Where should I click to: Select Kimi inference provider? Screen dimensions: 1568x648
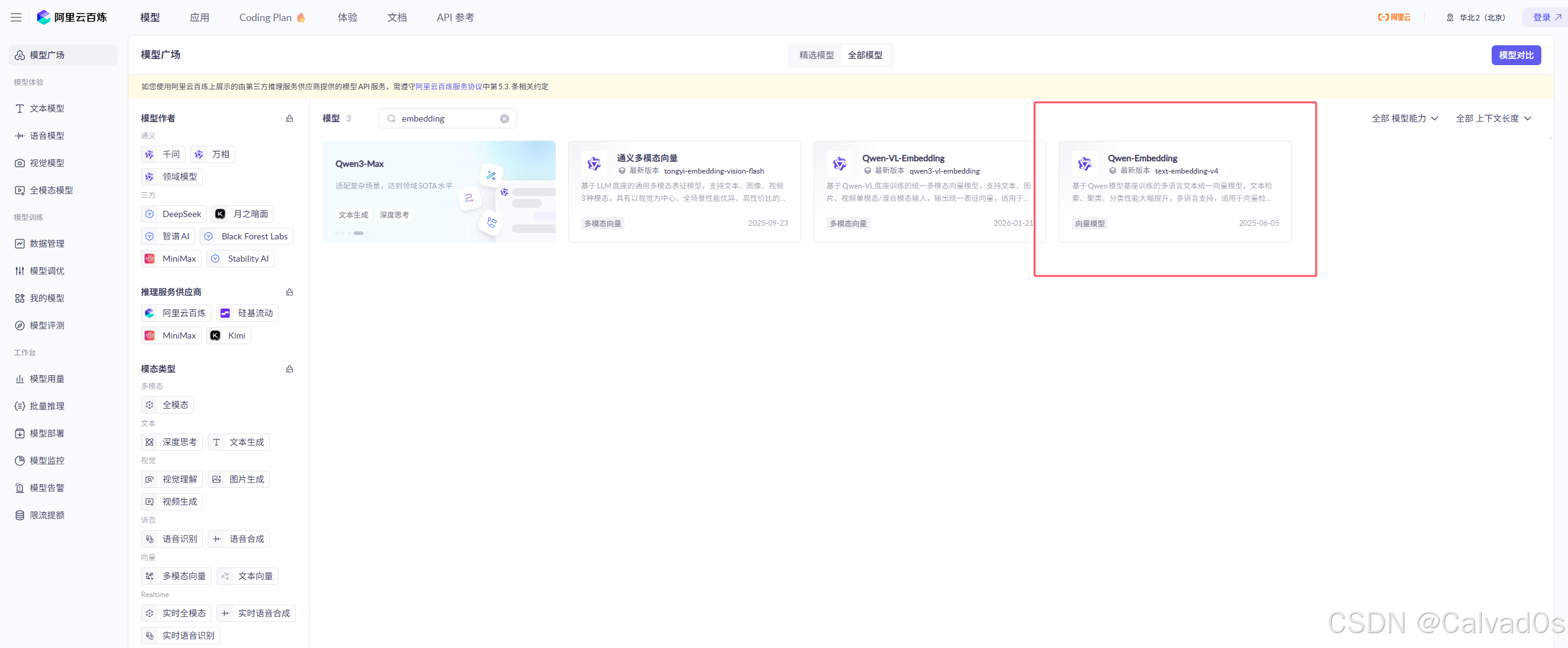pos(229,335)
